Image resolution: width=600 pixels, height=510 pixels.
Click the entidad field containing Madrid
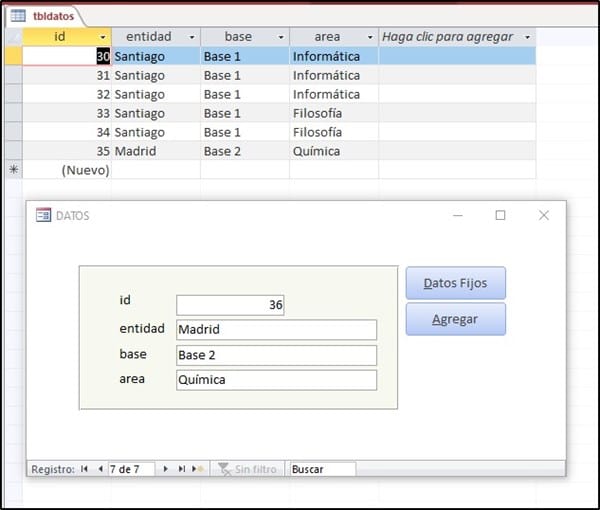(x=276, y=330)
